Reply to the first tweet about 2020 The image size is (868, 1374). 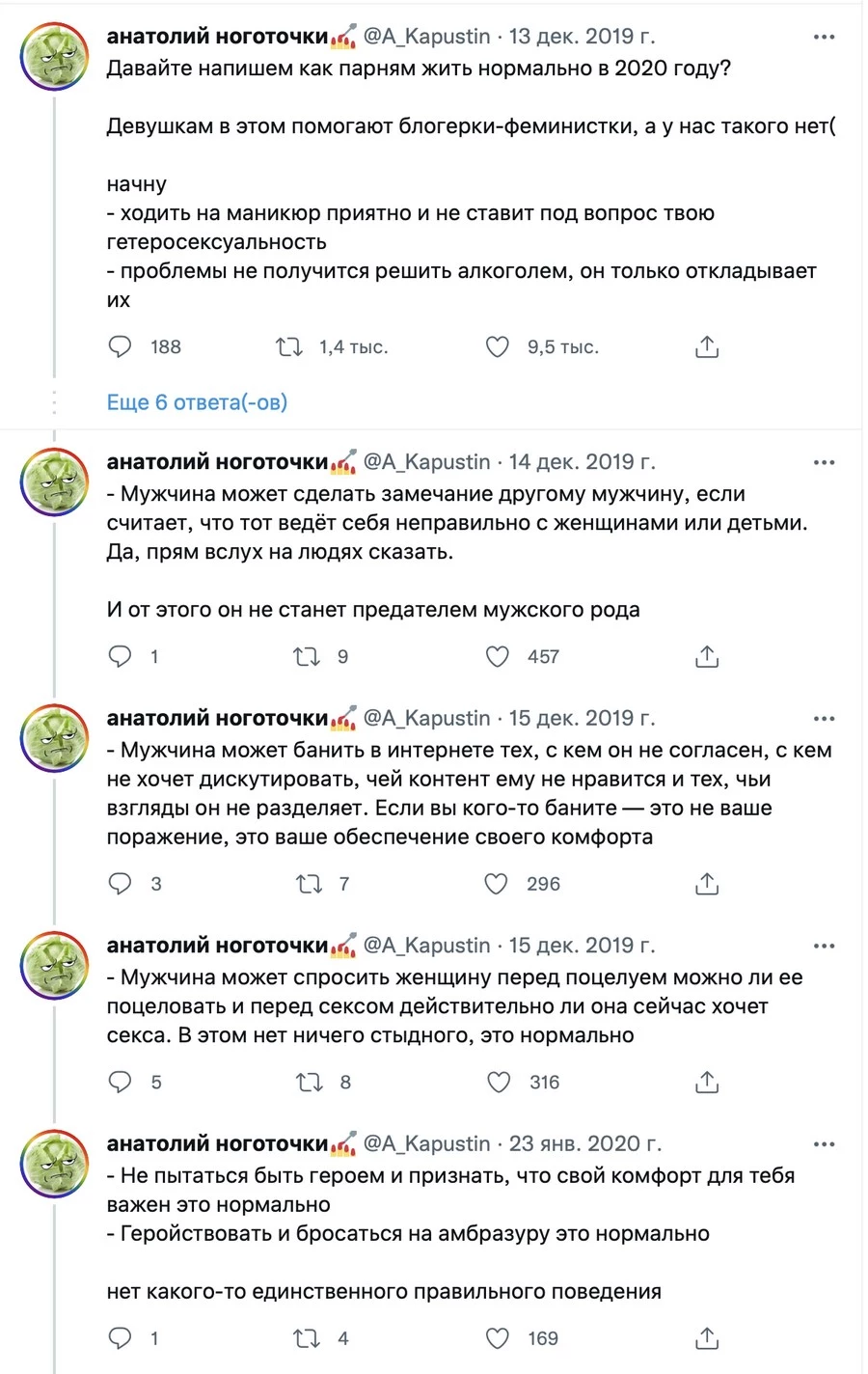coord(120,346)
